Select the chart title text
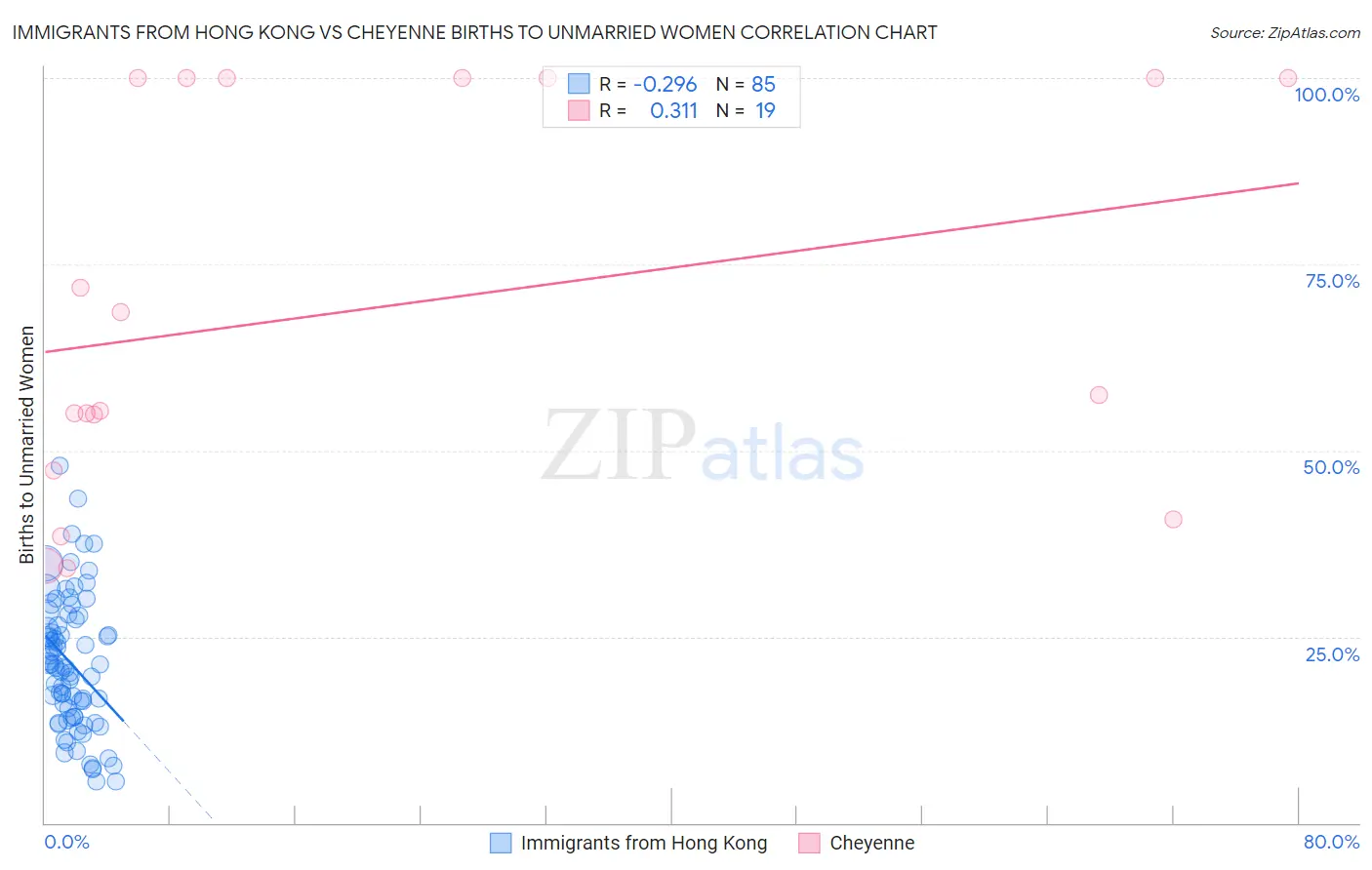 pyautogui.click(x=474, y=32)
